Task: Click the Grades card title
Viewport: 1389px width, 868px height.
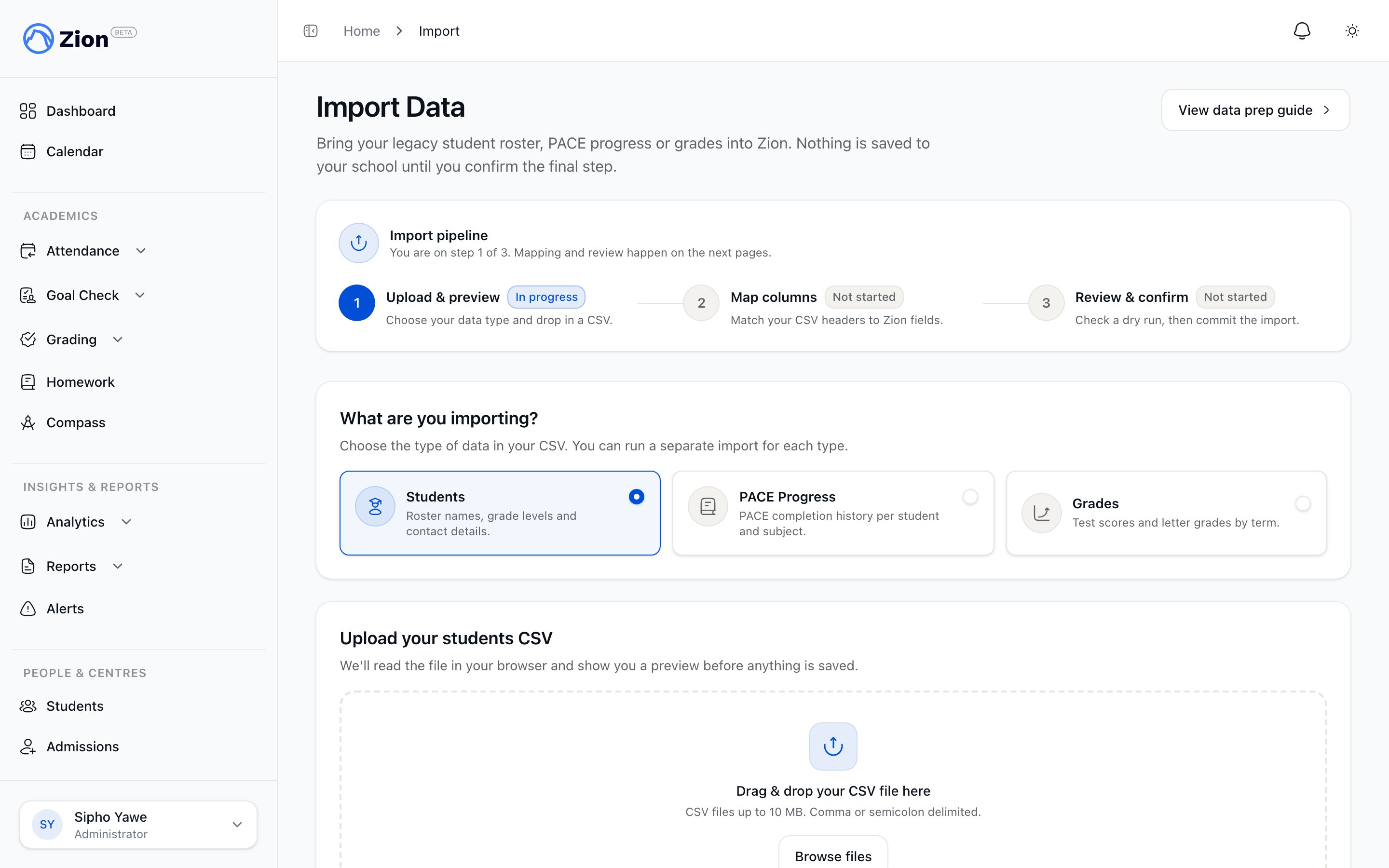Action: point(1095,503)
